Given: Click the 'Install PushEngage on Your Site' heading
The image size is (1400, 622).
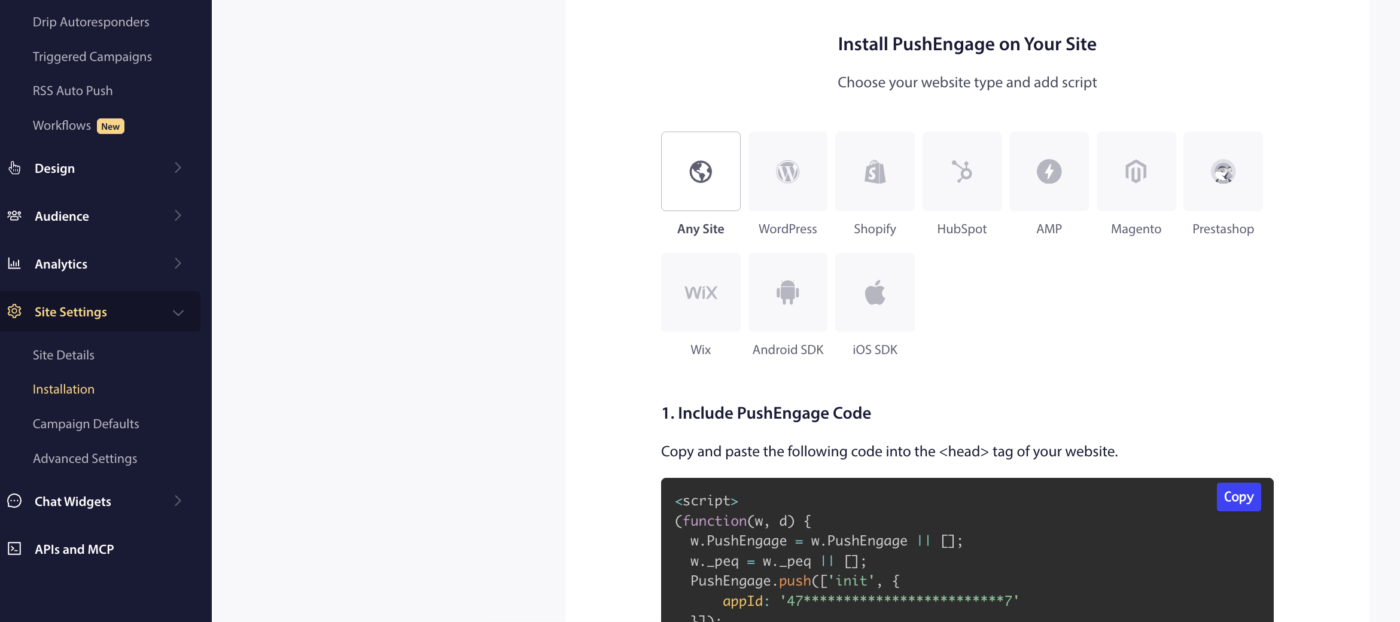Looking at the screenshot, I should (967, 44).
